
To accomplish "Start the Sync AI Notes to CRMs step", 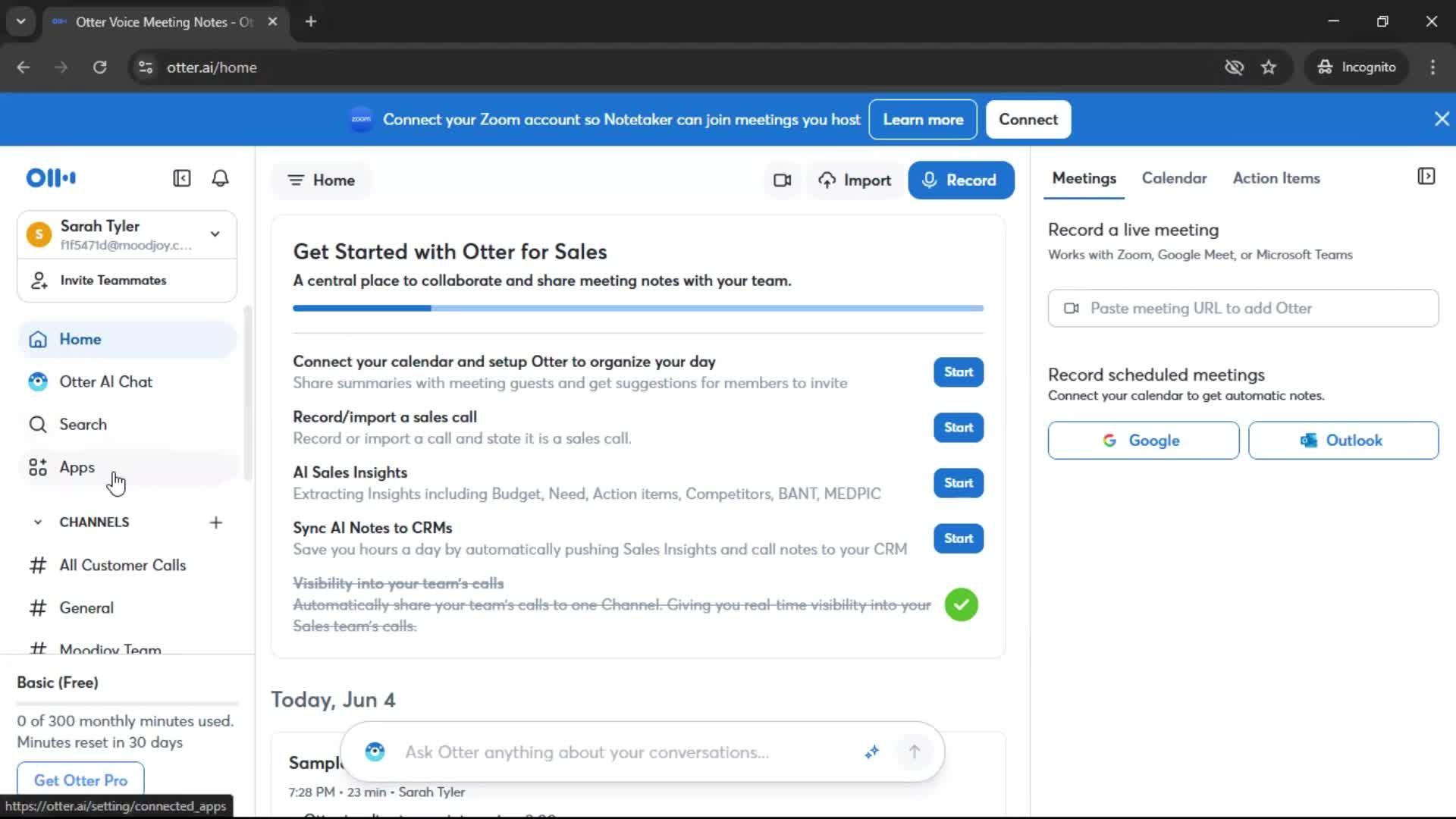I will pos(959,538).
